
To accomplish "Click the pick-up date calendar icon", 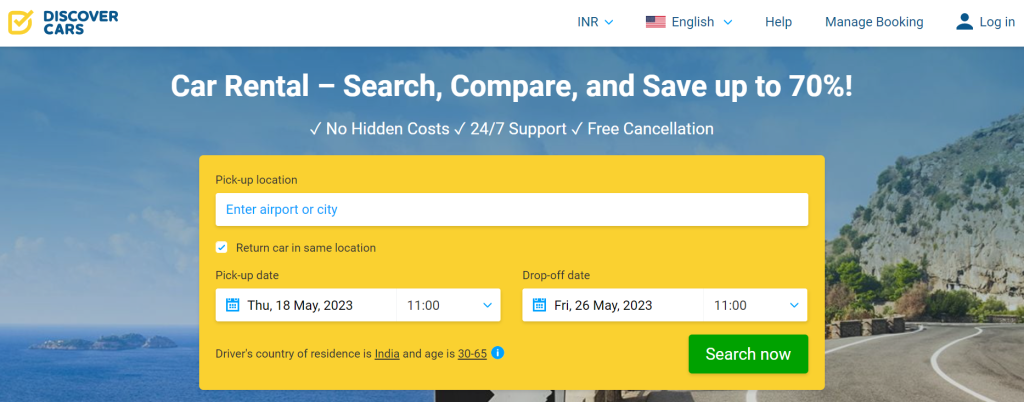I will pos(233,305).
